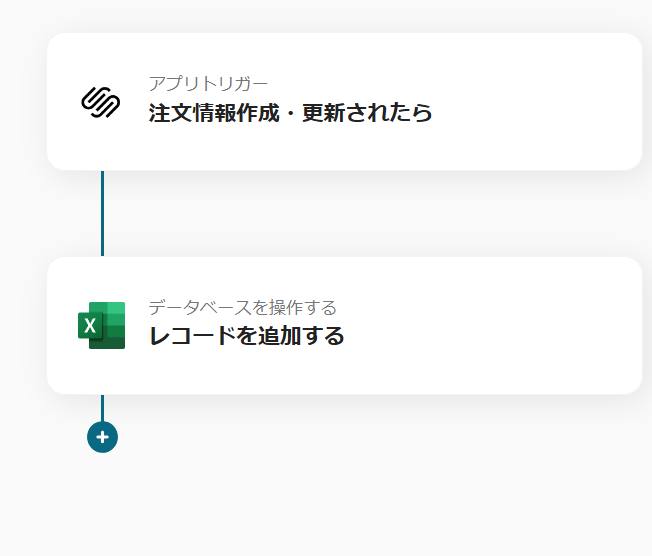
Task: Click the empty canvas right of the plus button
Action: 374,437
